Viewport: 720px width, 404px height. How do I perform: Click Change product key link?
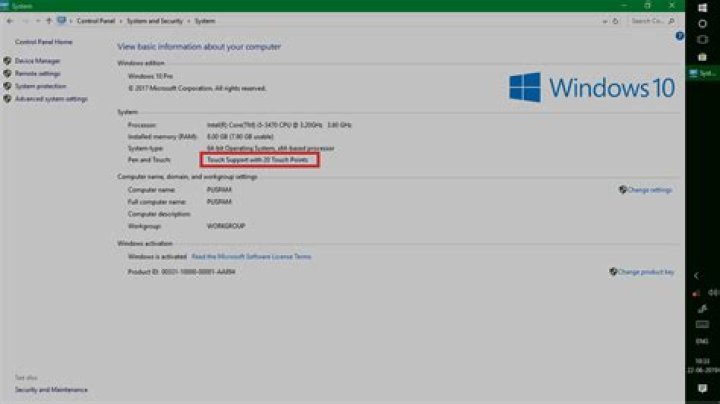[x=646, y=272]
